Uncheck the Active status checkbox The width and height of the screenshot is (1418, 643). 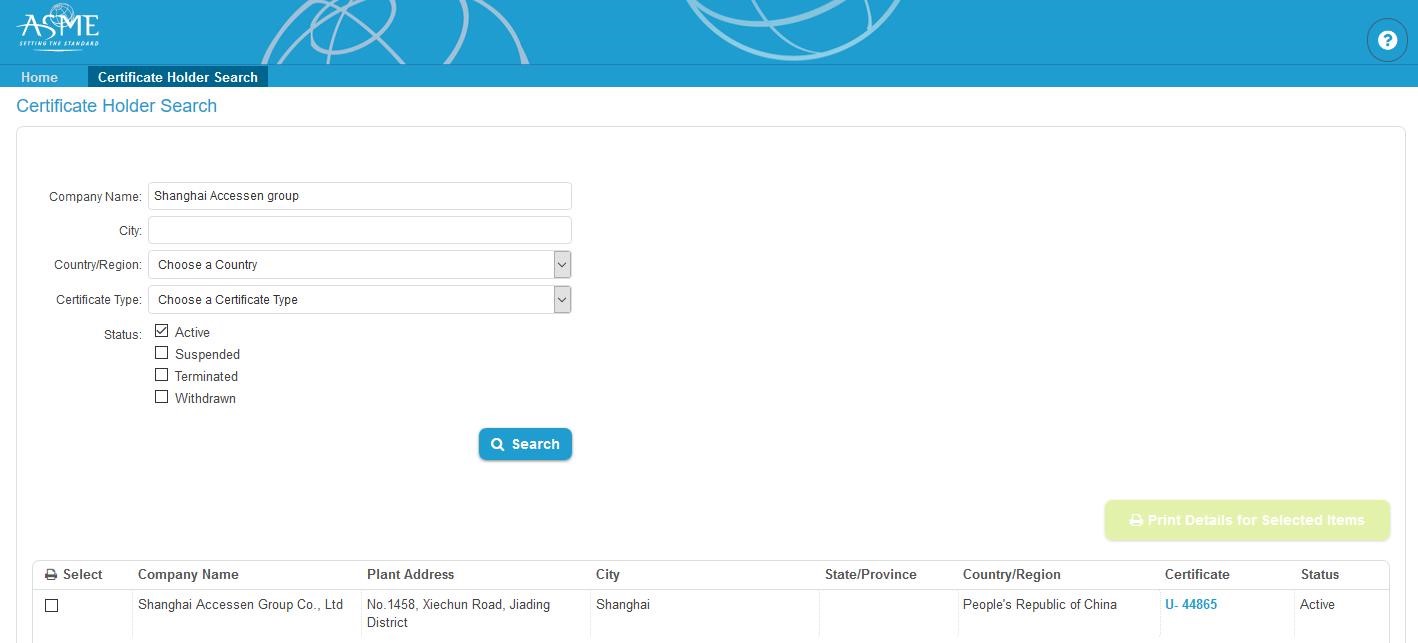click(x=162, y=331)
